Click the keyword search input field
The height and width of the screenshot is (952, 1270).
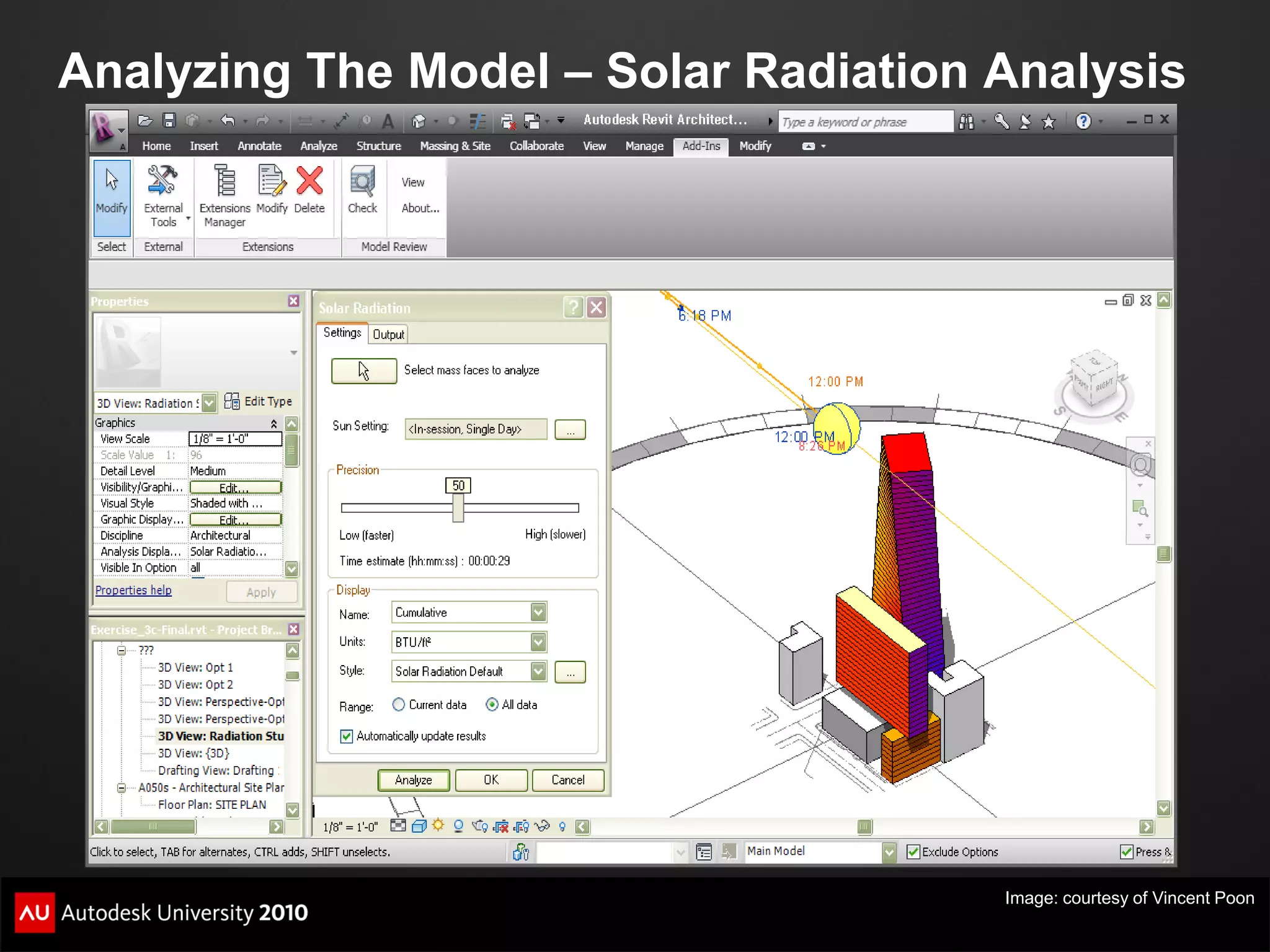865,121
